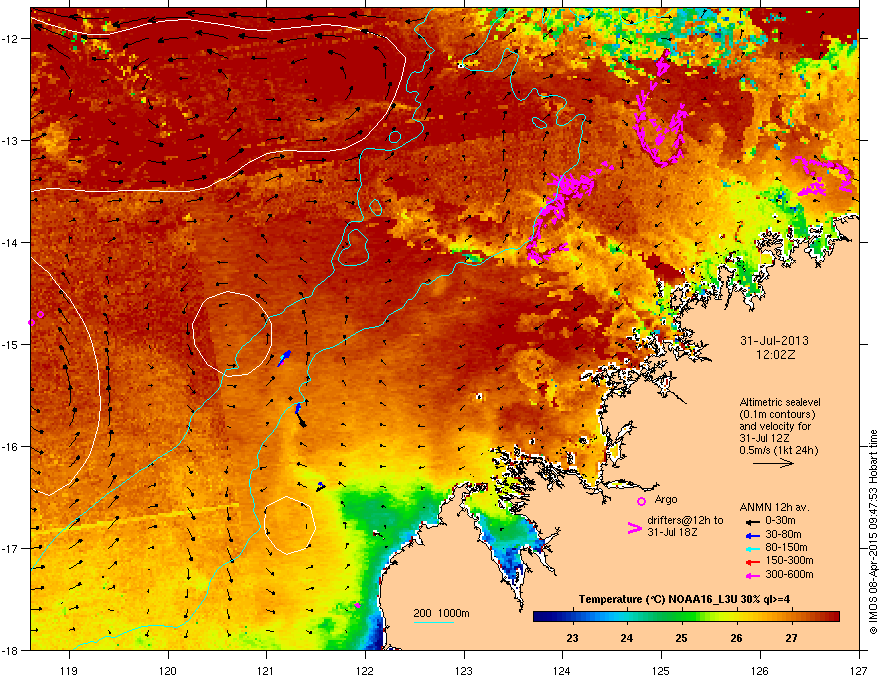Viewport: 880px width, 680px height.
Task: Click the date label 31-Jul-2013
Action: point(774,341)
